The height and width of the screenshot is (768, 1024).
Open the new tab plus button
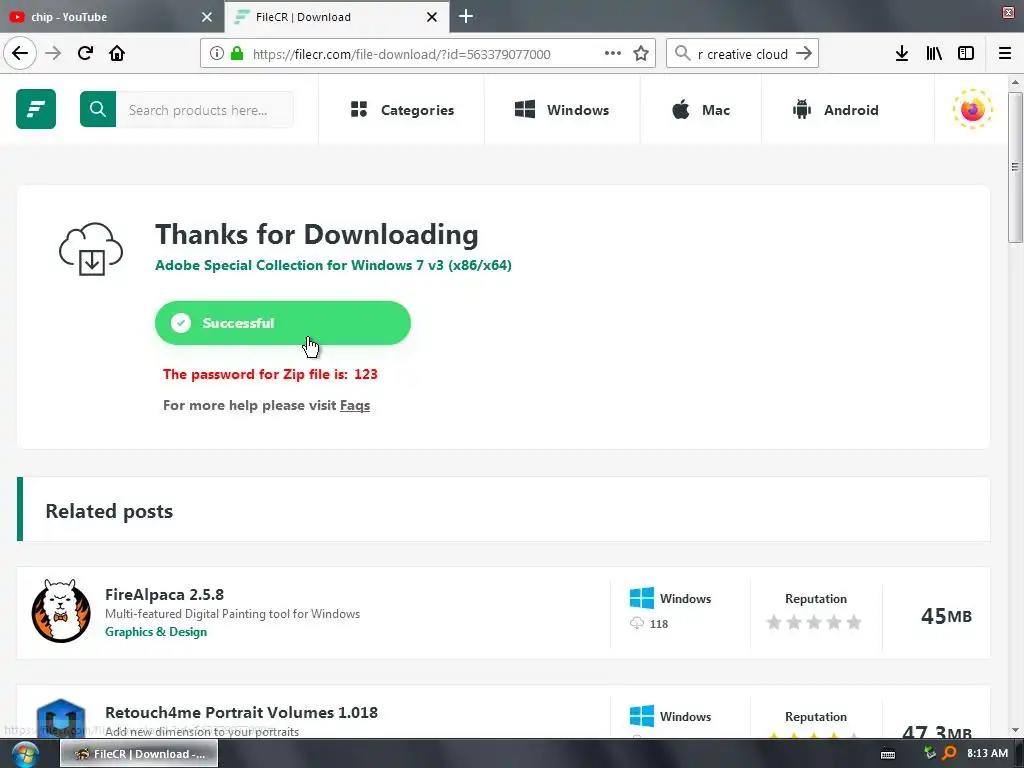click(466, 16)
